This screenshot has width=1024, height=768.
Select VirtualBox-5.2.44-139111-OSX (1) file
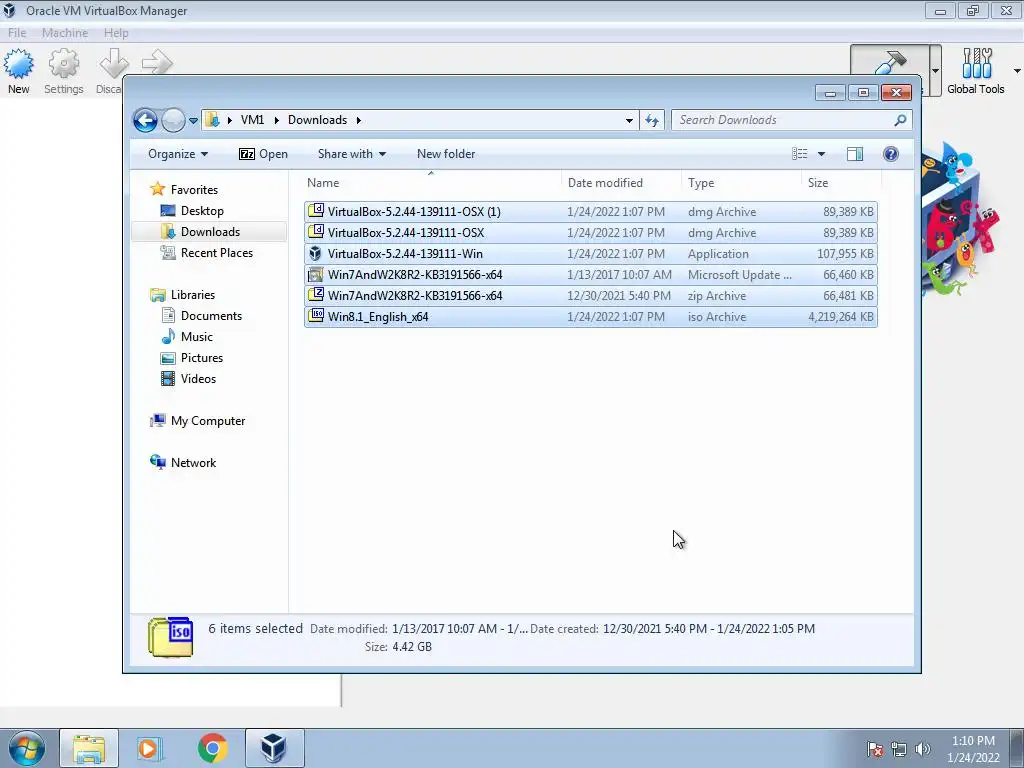(x=590, y=212)
